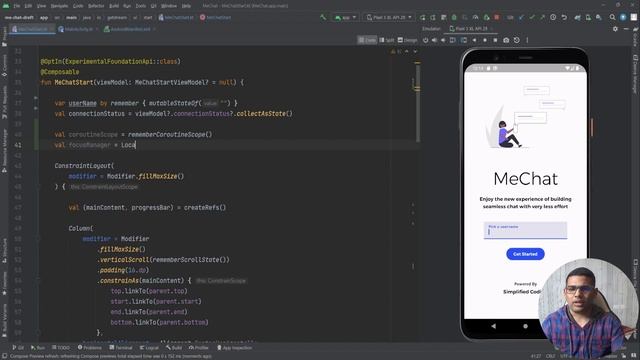
Task: Click the emulator toolbar Back triangle icon
Action: 474,40
